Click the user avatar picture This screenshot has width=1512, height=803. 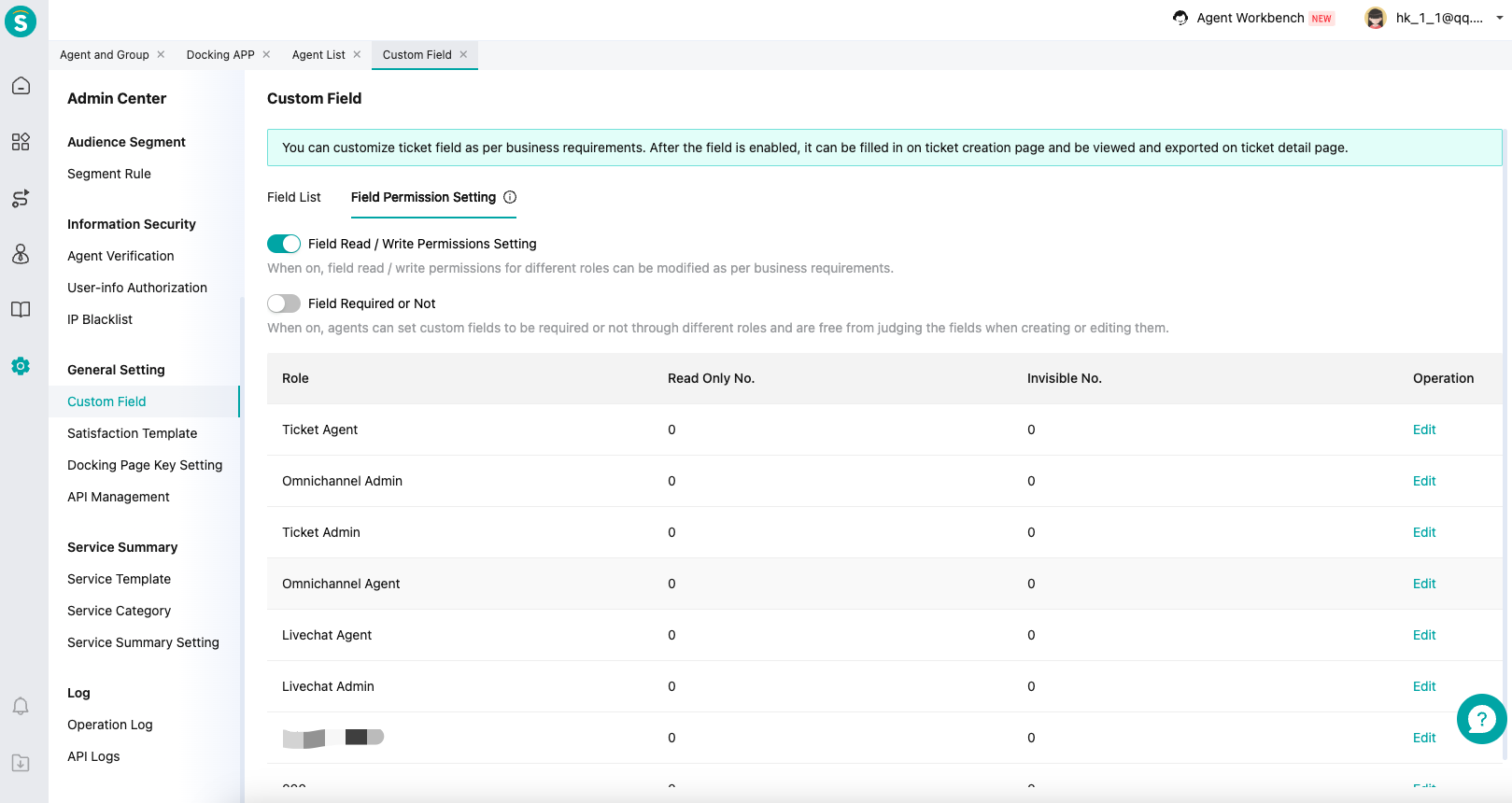tap(1376, 18)
